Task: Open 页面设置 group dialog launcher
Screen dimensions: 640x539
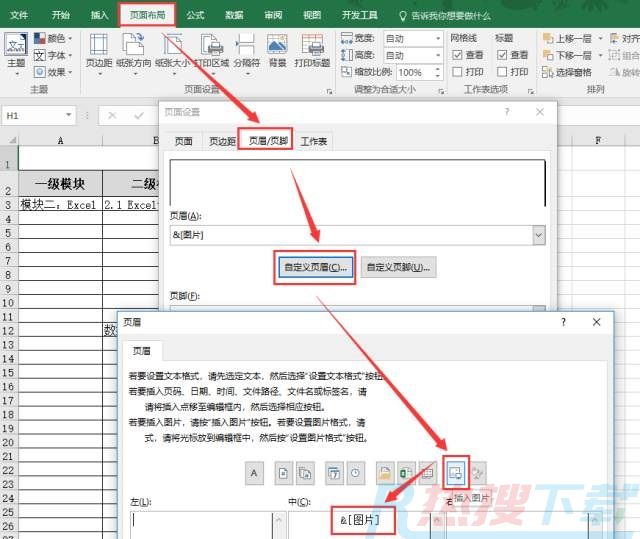Action: click(x=329, y=92)
